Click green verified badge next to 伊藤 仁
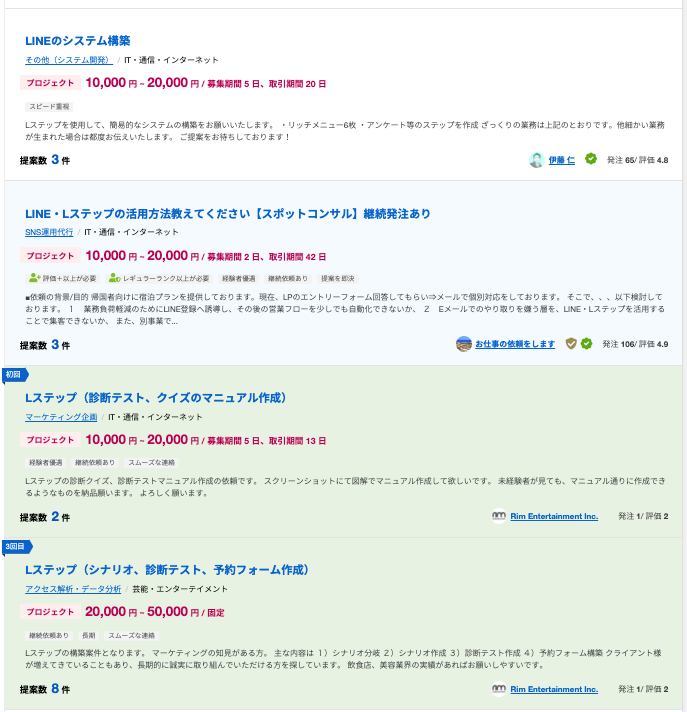Screen dimensions: 687x712 click(591, 159)
